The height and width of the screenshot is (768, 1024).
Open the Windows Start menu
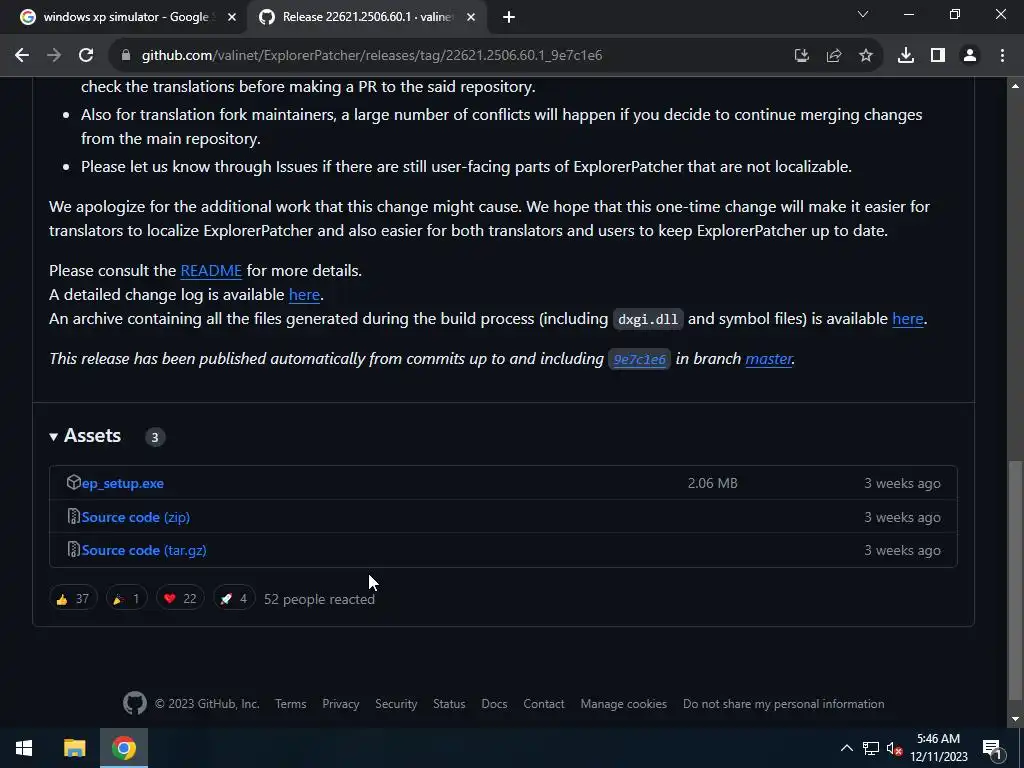point(24,748)
